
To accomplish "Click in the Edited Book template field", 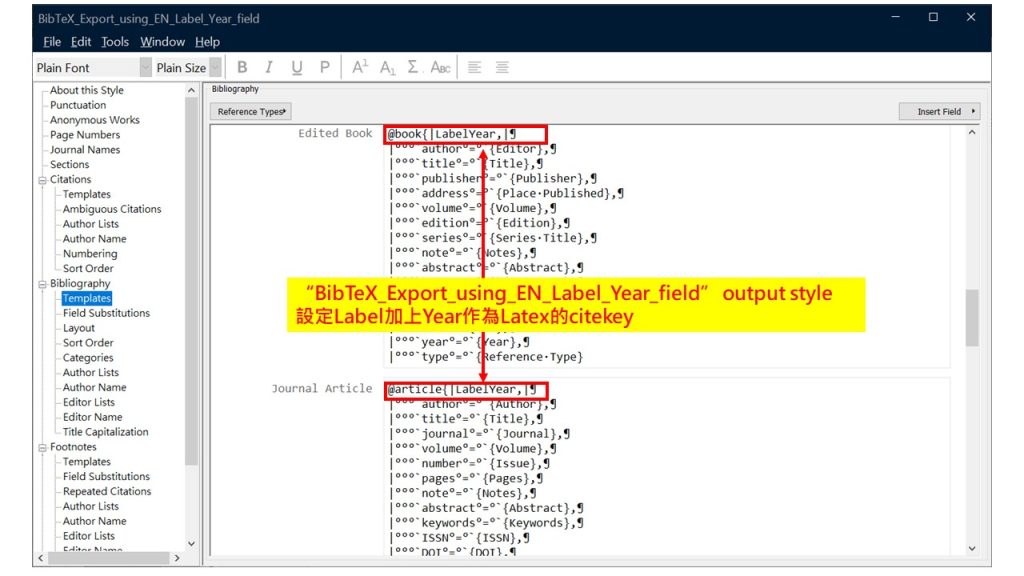I will [x=666, y=246].
